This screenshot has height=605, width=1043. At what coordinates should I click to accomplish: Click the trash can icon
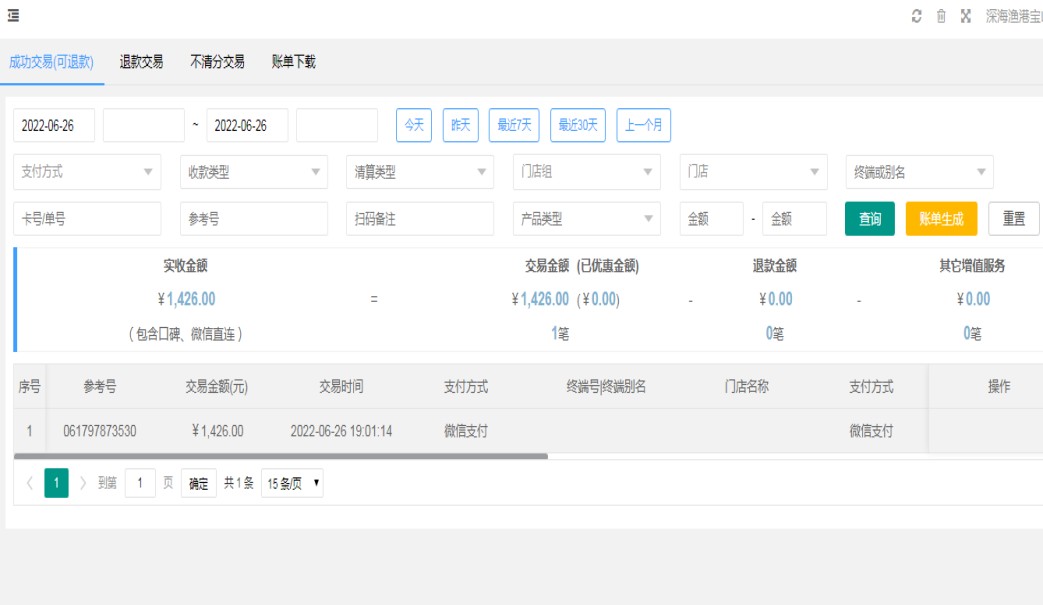941,16
